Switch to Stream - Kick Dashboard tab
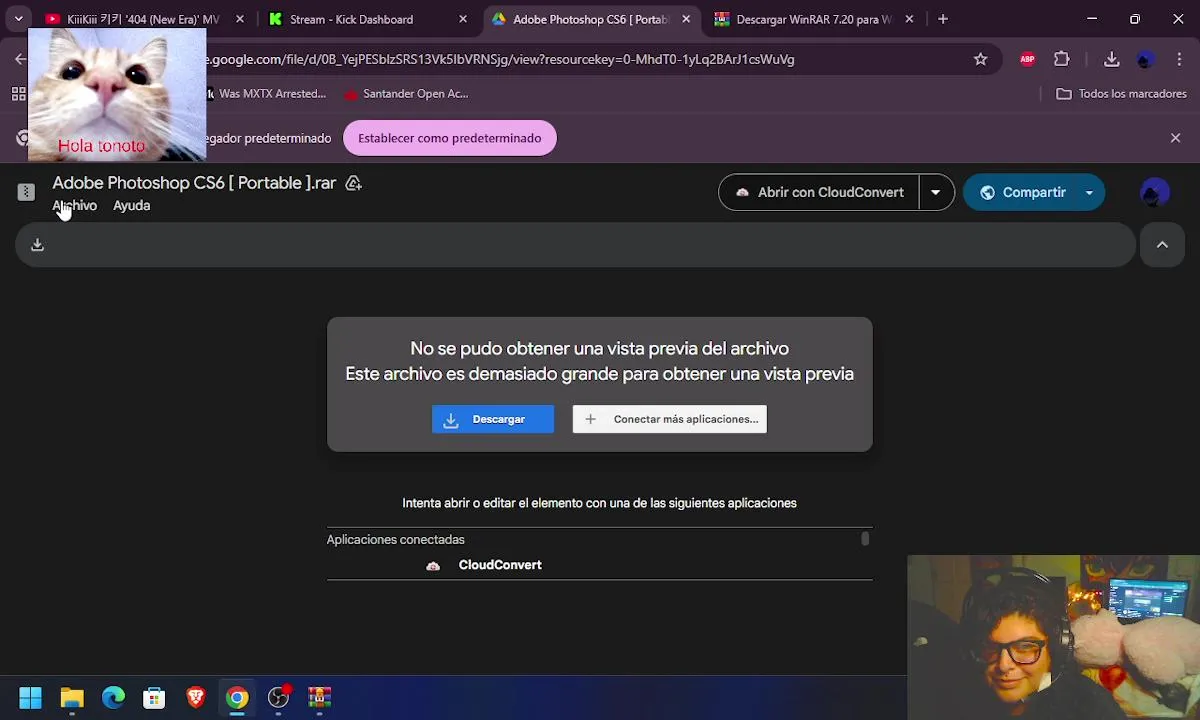Image resolution: width=1200 pixels, height=720 pixels. coord(351,19)
